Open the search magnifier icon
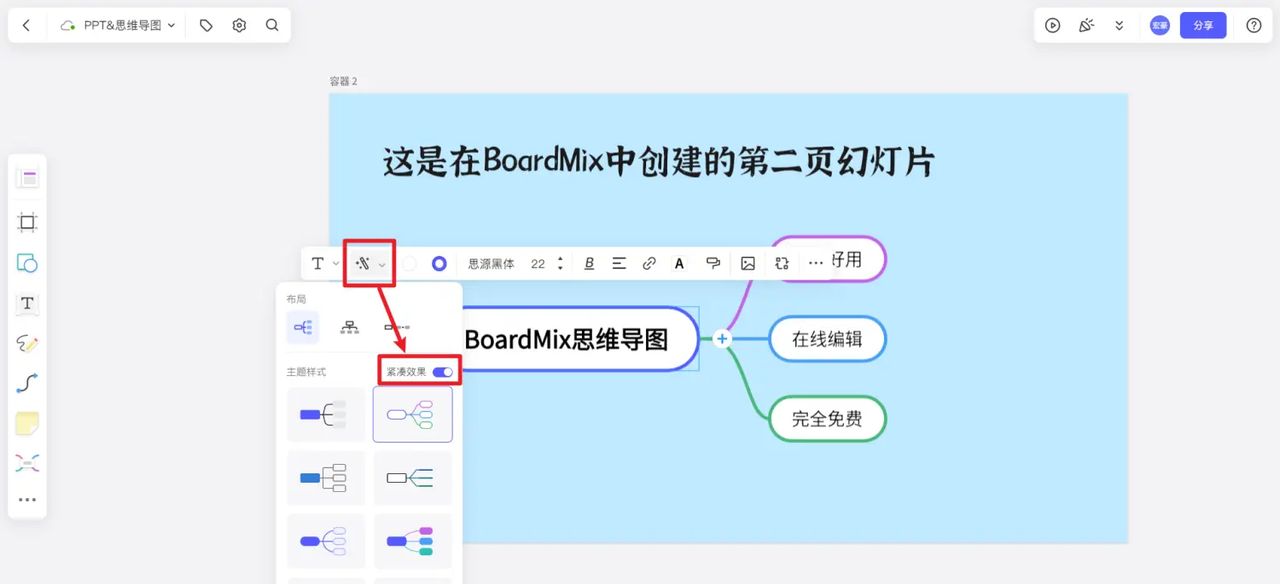 pos(272,25)
